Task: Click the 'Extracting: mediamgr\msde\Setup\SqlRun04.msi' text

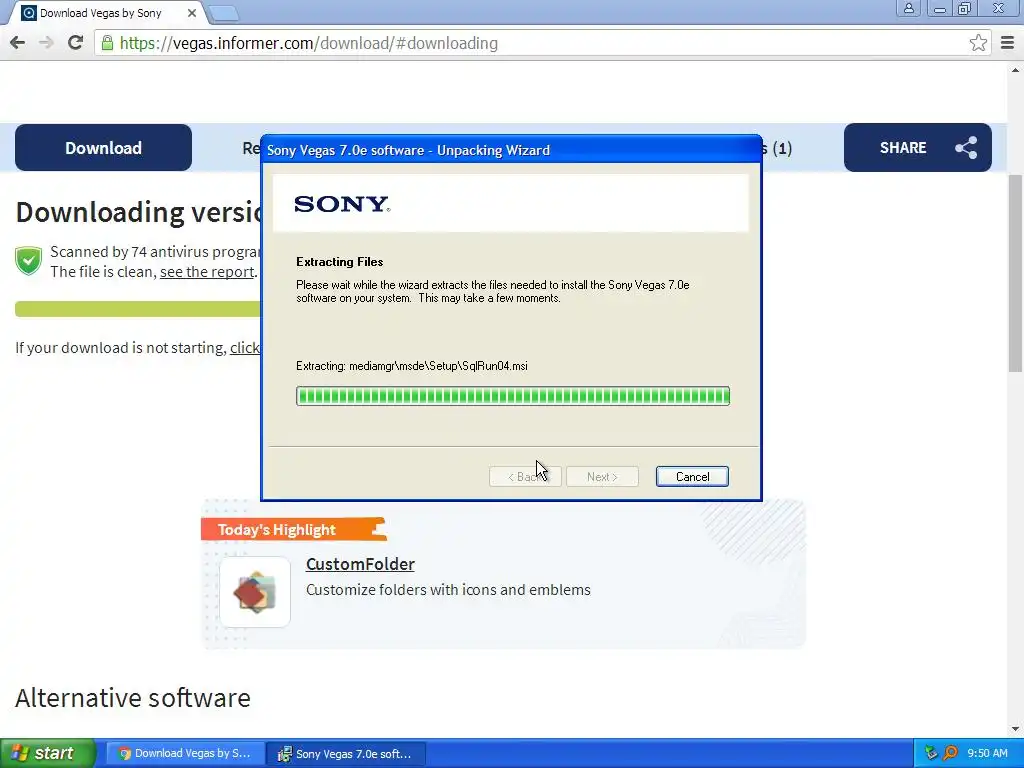Action: 411,366
